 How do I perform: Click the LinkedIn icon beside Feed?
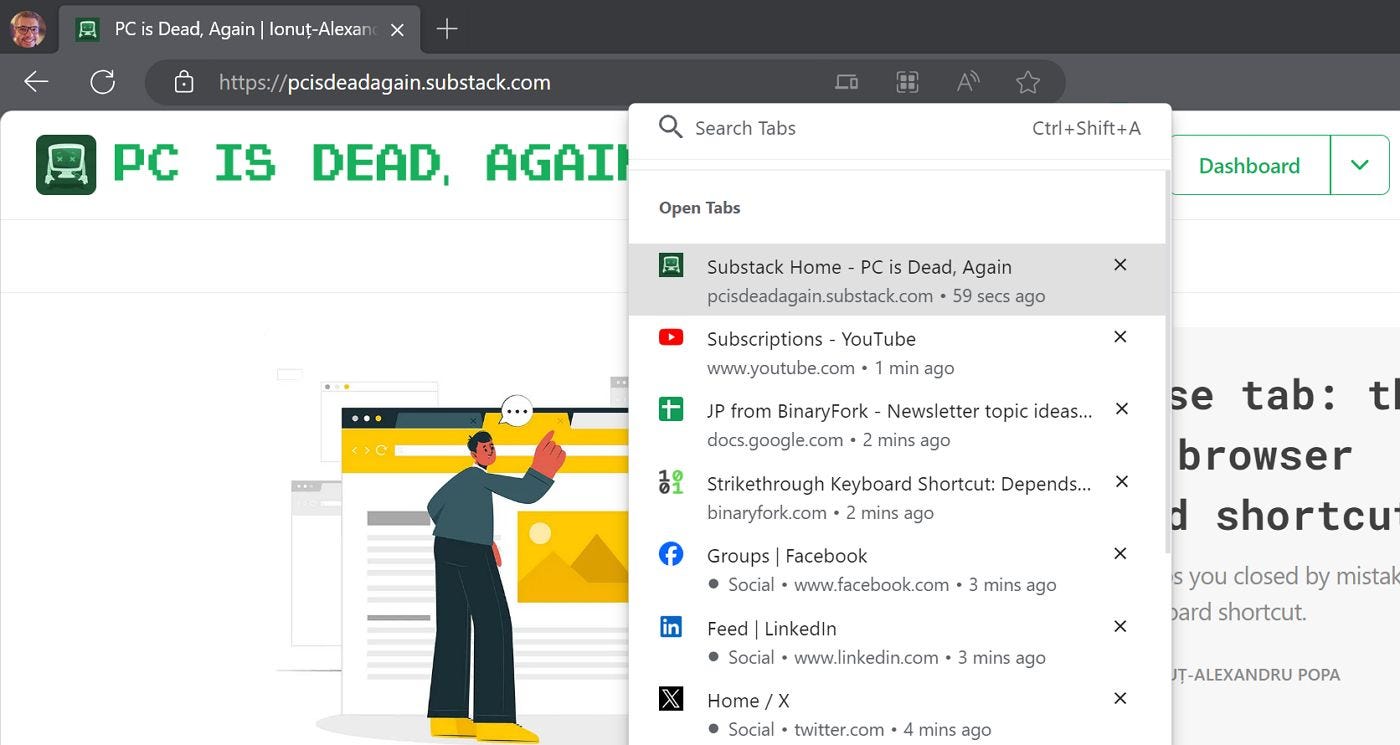click(x=670, y=627)
